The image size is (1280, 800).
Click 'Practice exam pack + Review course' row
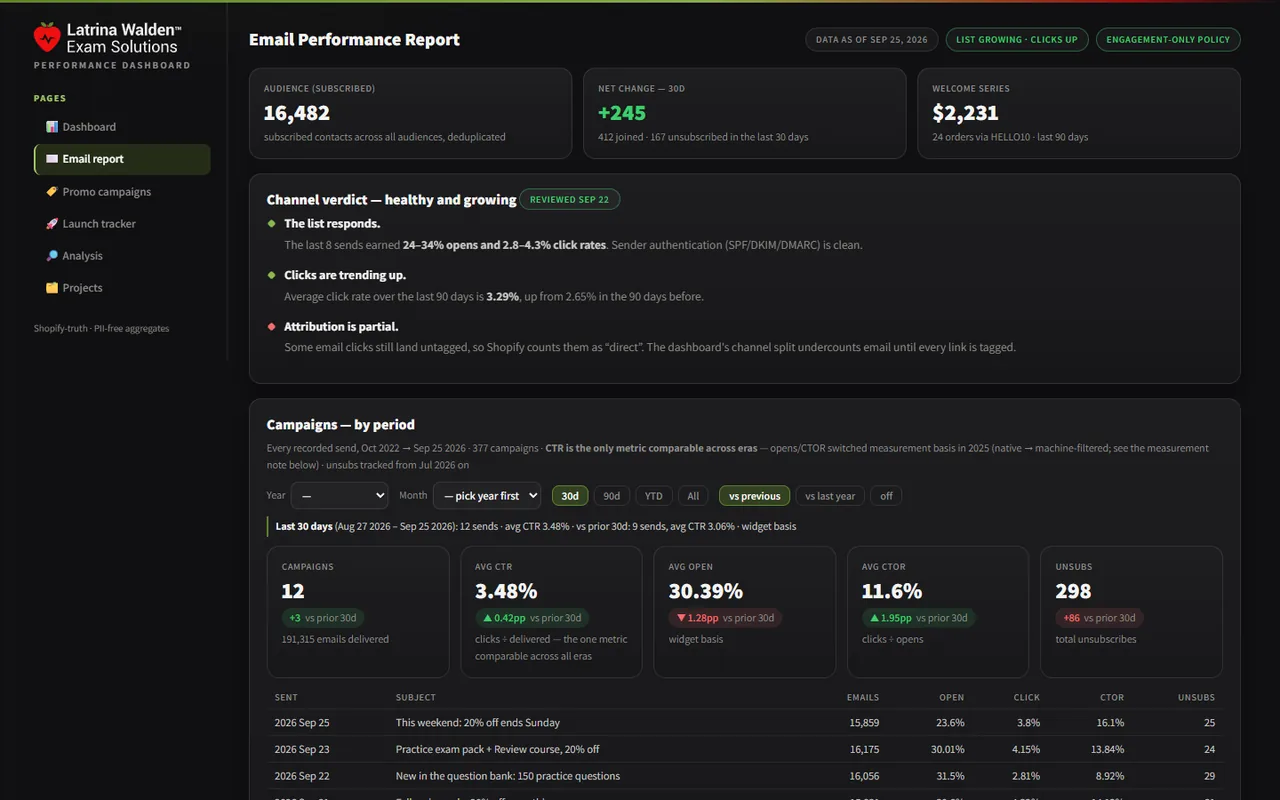coord(745,749)
